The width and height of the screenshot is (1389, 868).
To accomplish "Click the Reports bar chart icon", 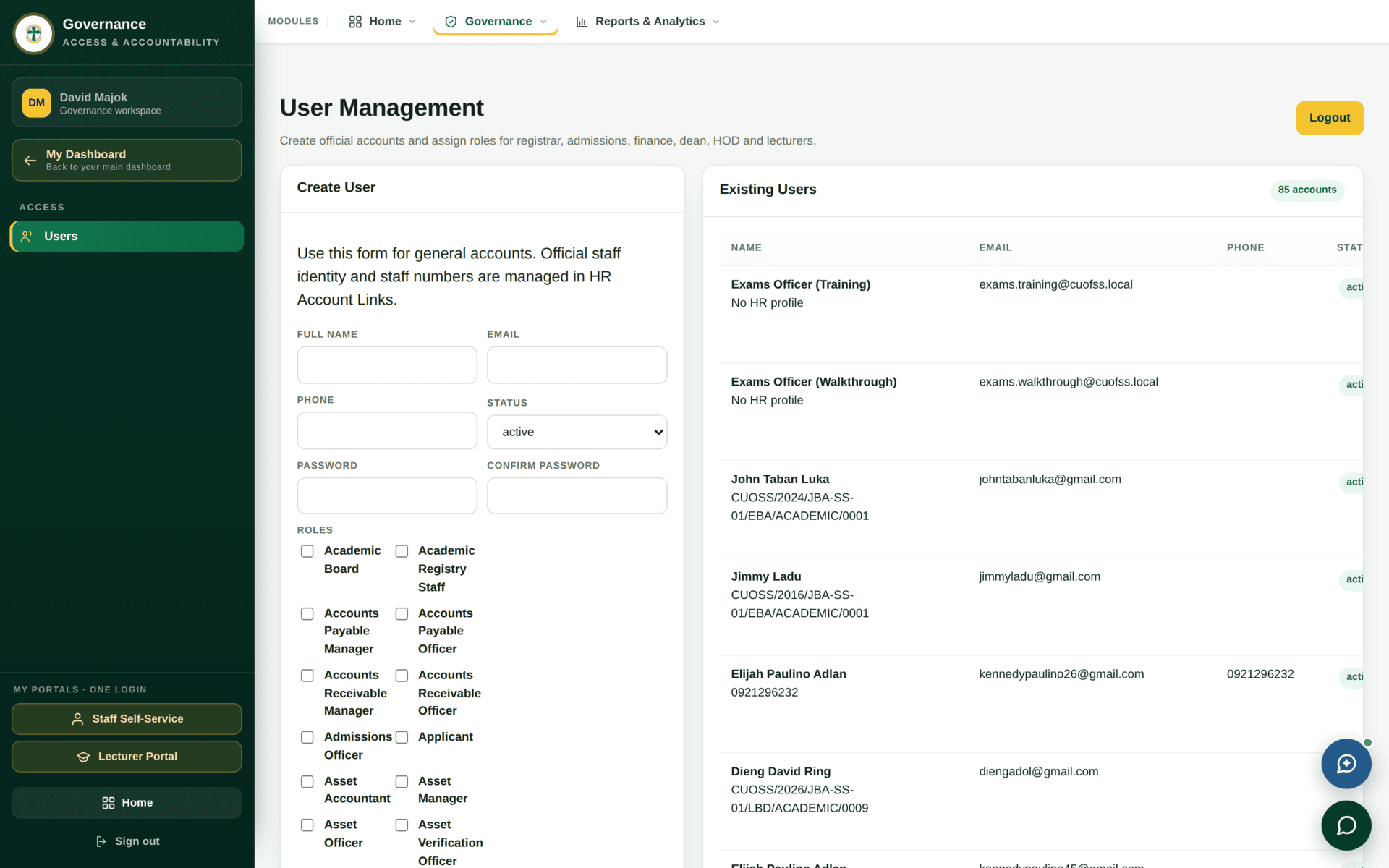I will [582, 22].
